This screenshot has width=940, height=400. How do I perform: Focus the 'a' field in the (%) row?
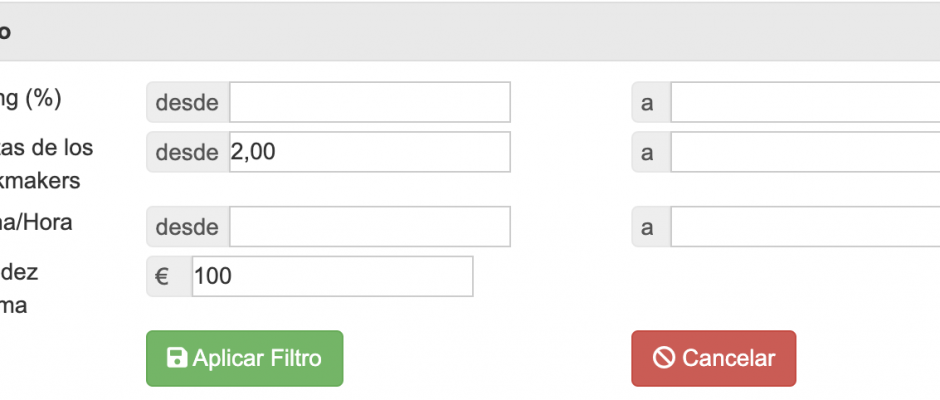click(804, 102)
